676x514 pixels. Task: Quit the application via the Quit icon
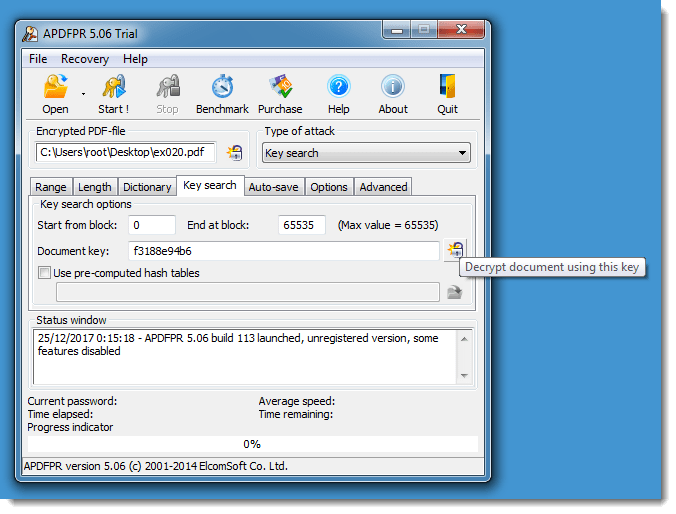pos(447,87)
